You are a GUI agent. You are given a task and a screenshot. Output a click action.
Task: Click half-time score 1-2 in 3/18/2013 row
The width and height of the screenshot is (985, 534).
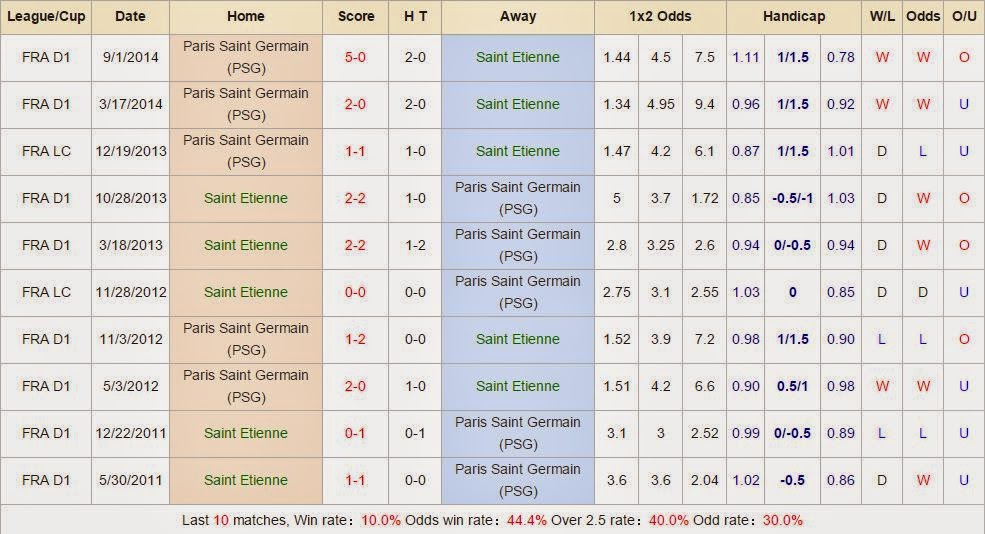415,245
